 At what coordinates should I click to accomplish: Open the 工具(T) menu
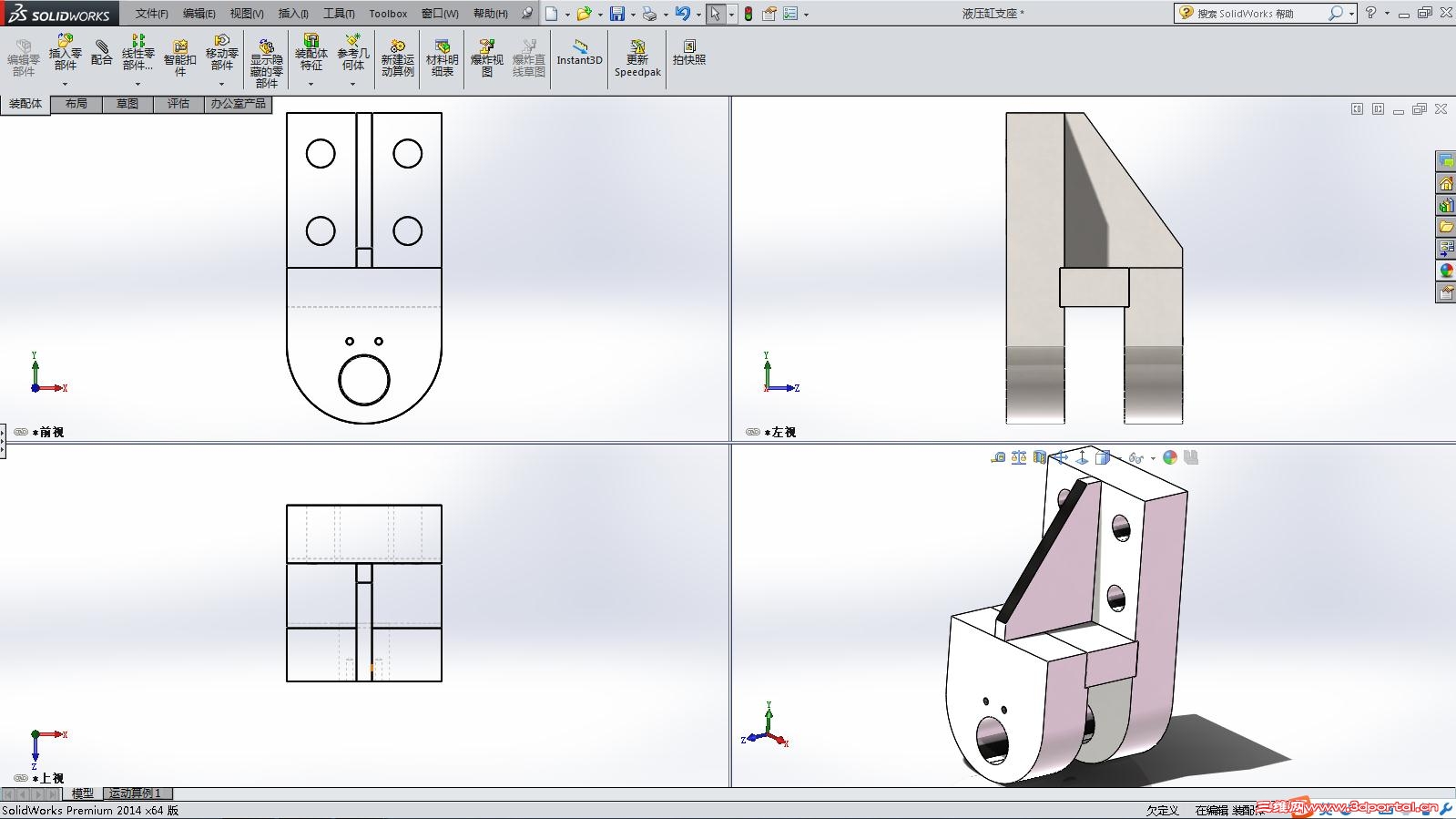pos(339,14)
